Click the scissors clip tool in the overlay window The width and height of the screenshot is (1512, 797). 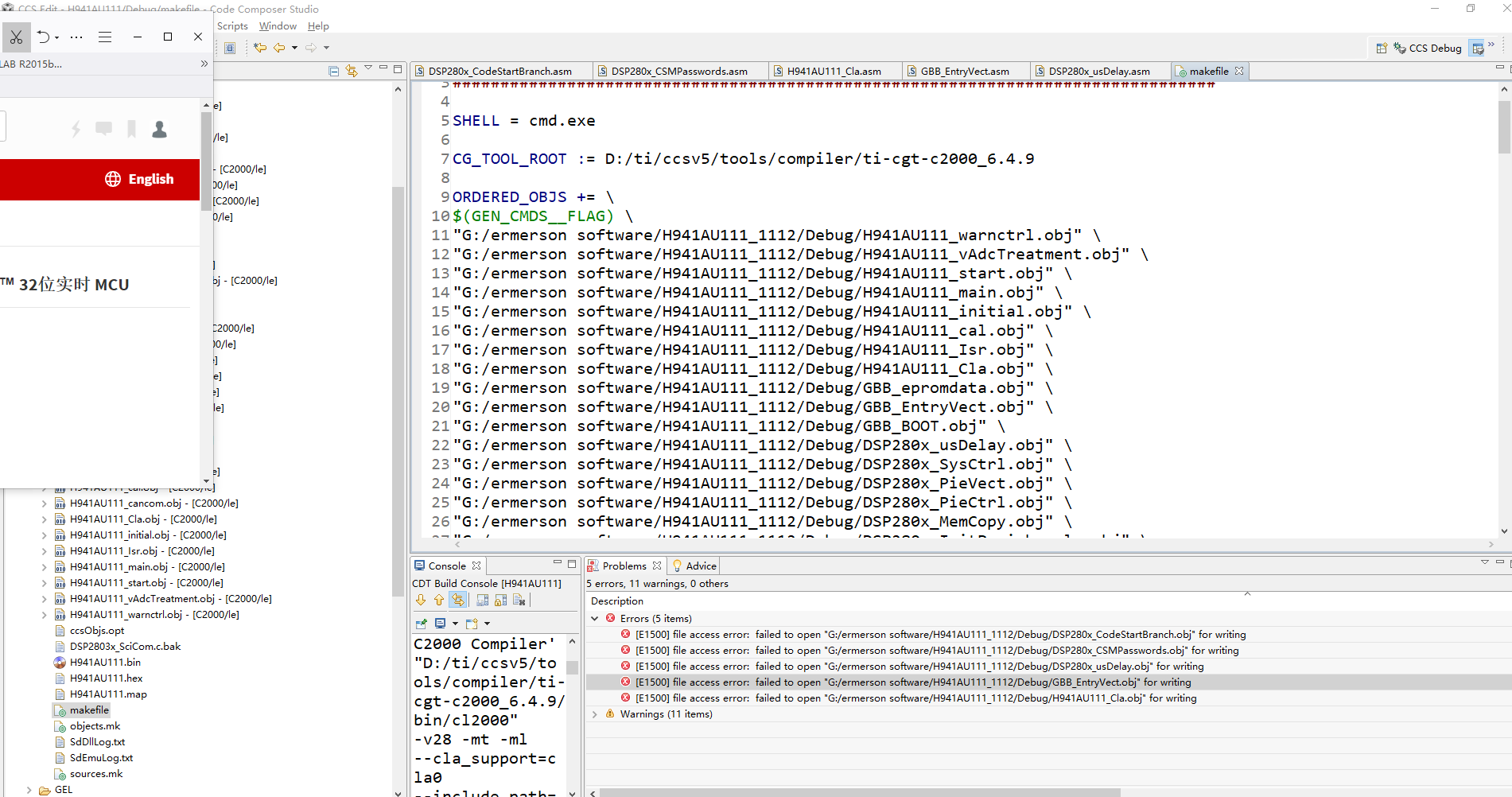click(16, 37)
